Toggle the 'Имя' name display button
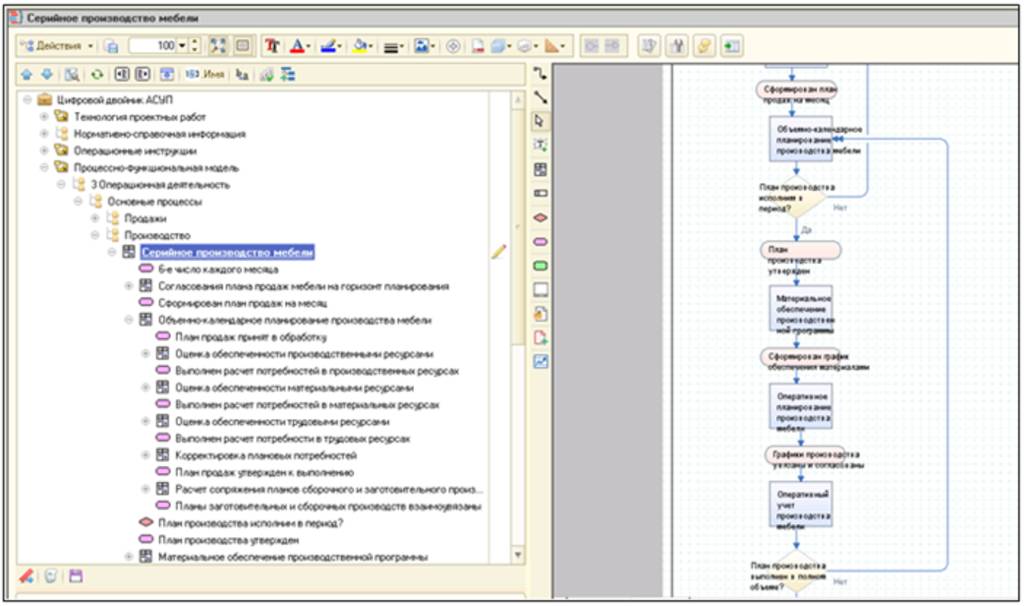1024x606 pixels. (205, 74)
